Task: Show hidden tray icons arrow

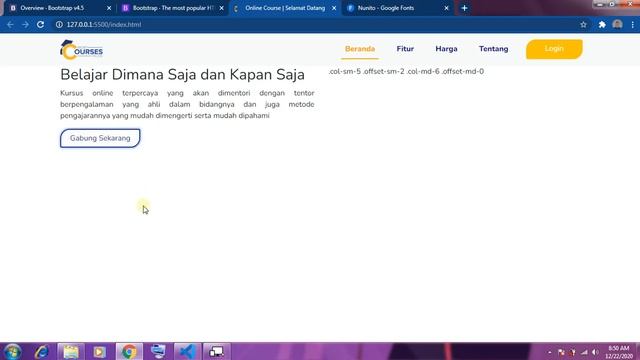Action: [x=550, y=352]
